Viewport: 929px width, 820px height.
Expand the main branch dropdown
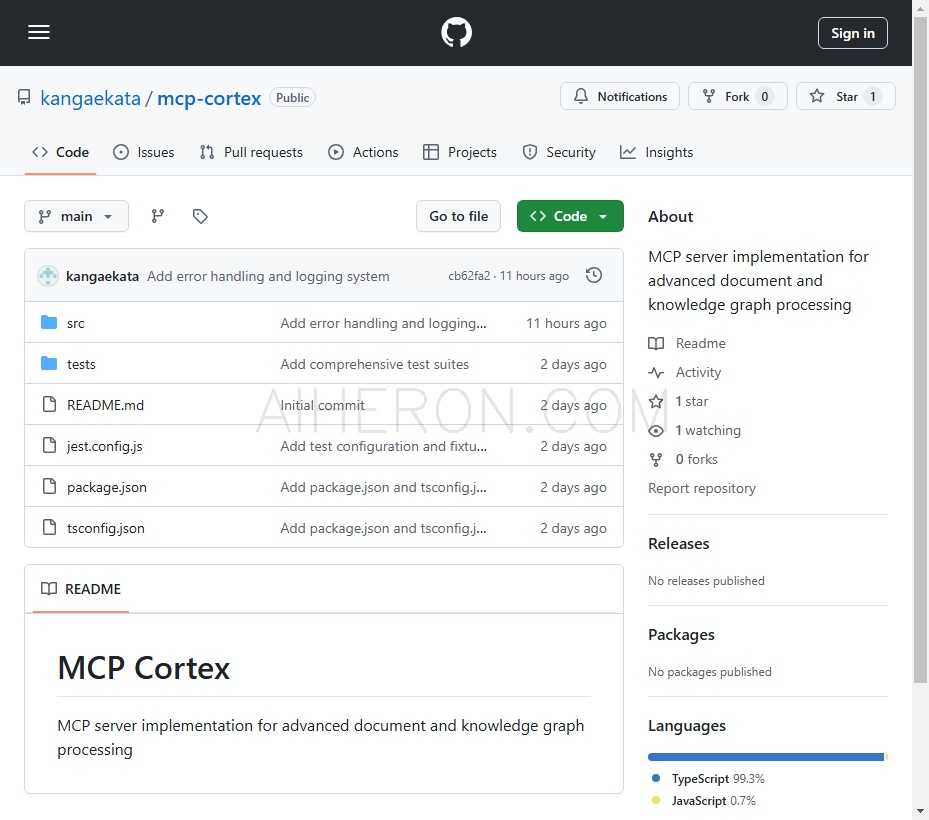[x=76, y=216]
